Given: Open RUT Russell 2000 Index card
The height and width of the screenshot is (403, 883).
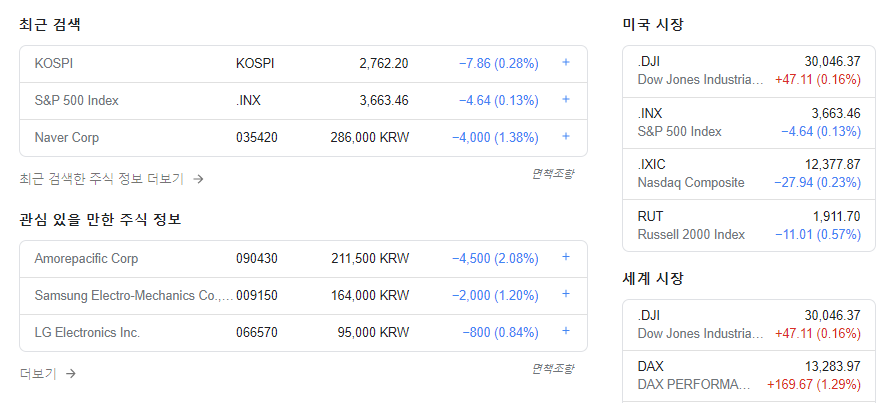Looking at the screenshot, I should (x=749, y=226).
